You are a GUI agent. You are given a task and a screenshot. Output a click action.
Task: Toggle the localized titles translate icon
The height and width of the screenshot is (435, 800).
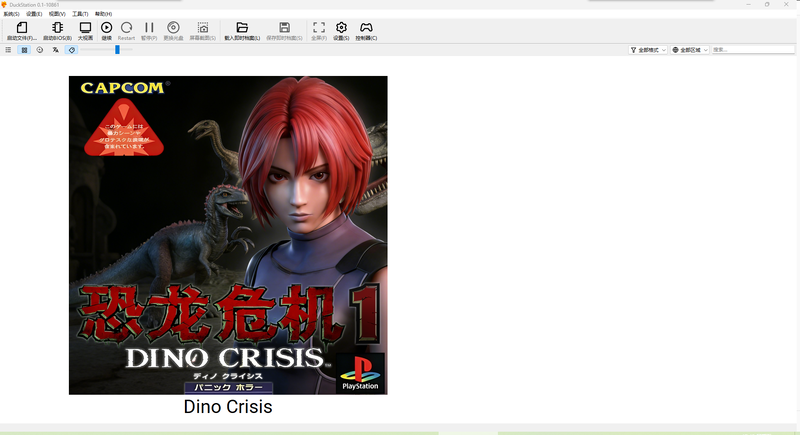click(56, 50)
